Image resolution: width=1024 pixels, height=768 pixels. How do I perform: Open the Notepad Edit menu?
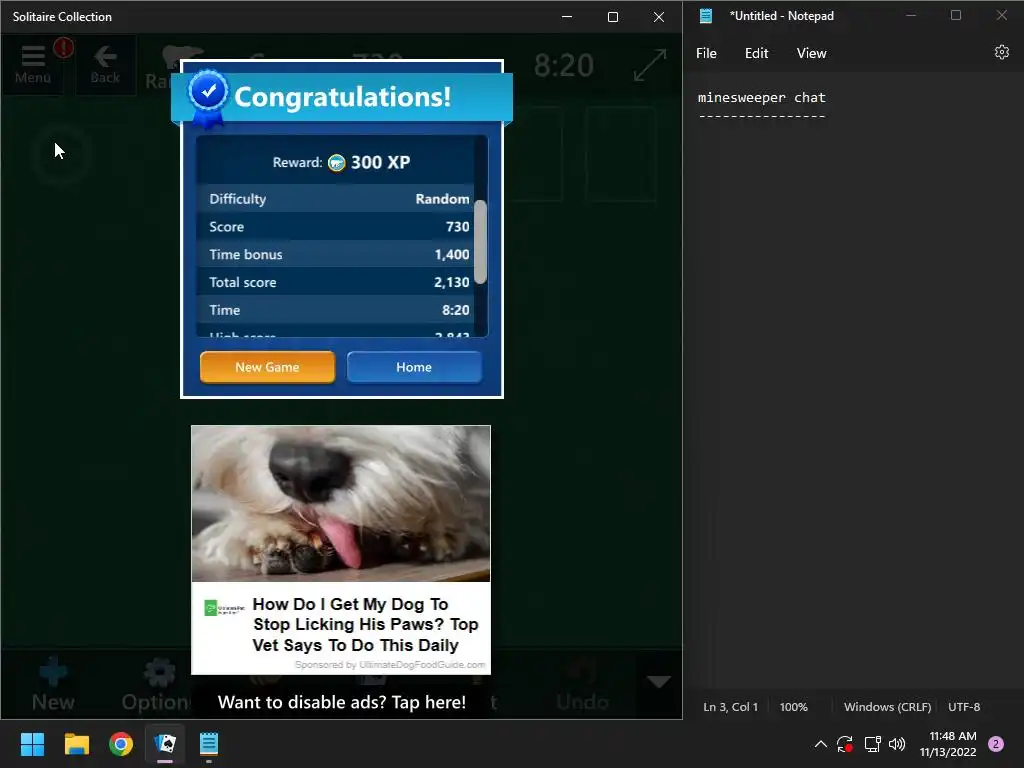756,53
